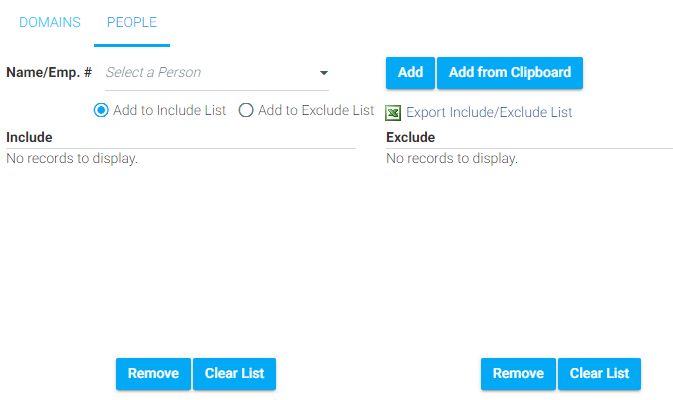
Task: Click the Add to Include List label text
Action: (x=170, y=110)
